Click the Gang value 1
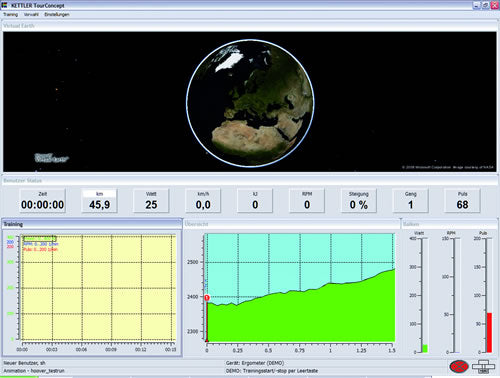Image resolution: width=500 pixels, height=378 pixels. 411,205
